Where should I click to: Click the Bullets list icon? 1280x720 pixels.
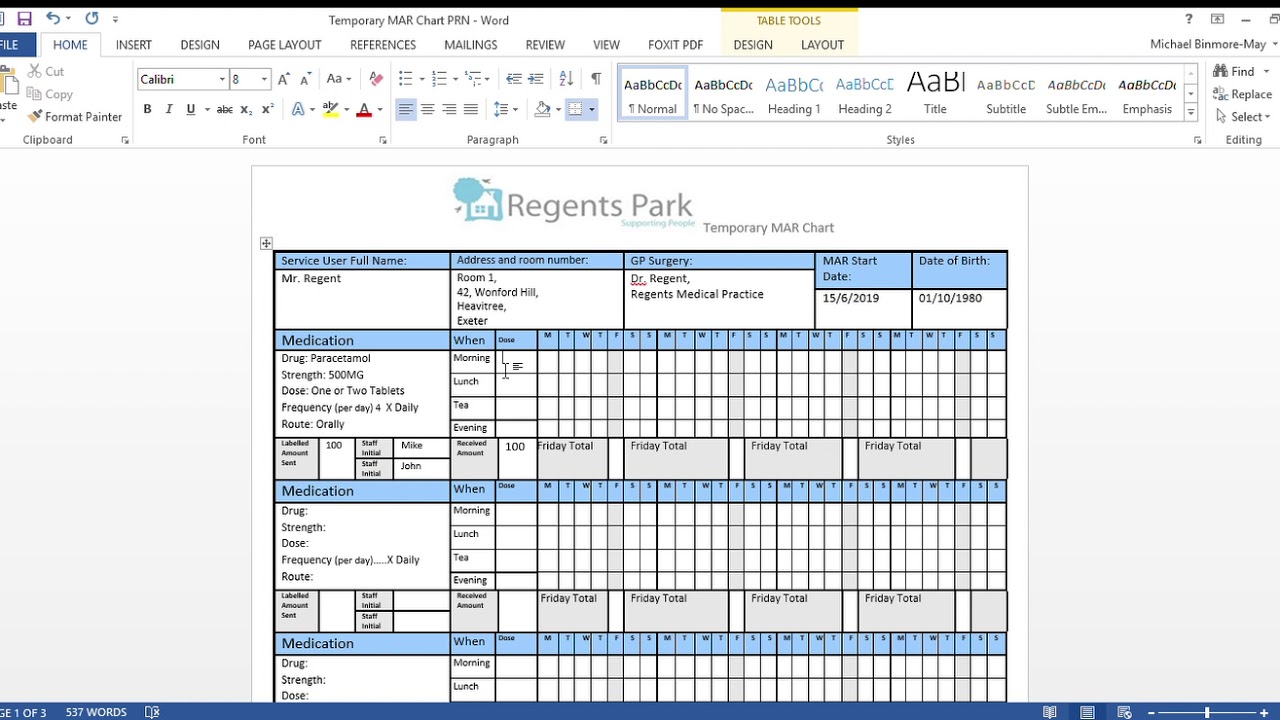coord(405,79)
